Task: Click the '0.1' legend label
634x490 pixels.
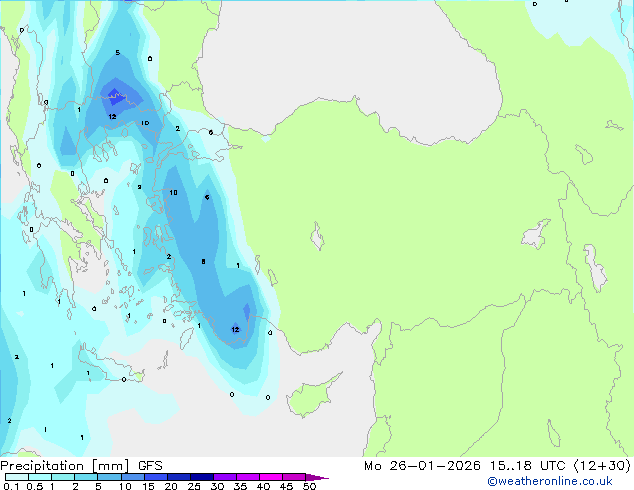Action: pos(11,486)
